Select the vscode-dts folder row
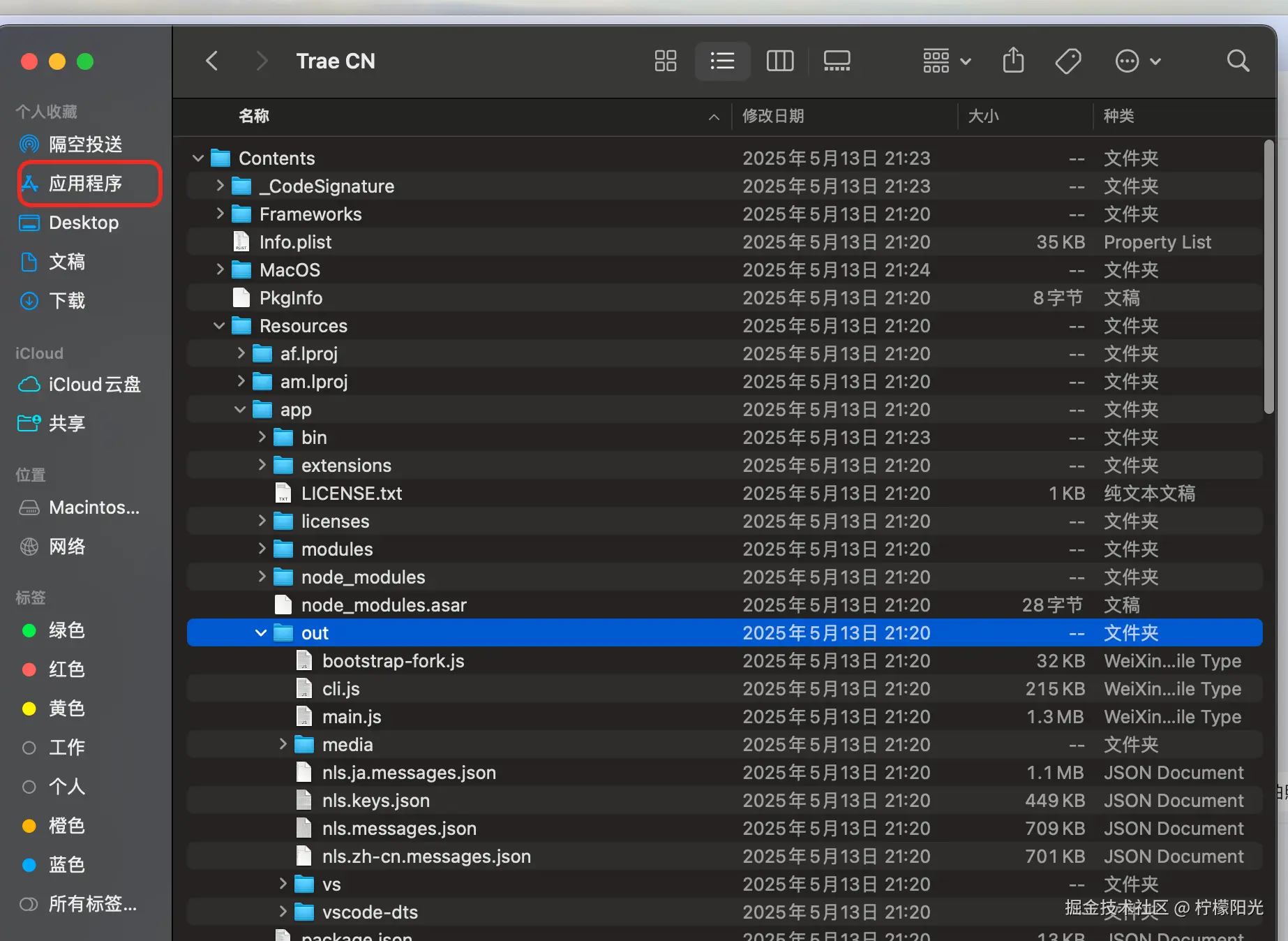The width and height of the screenshot is (1288, 941). [x=725, y=912]
